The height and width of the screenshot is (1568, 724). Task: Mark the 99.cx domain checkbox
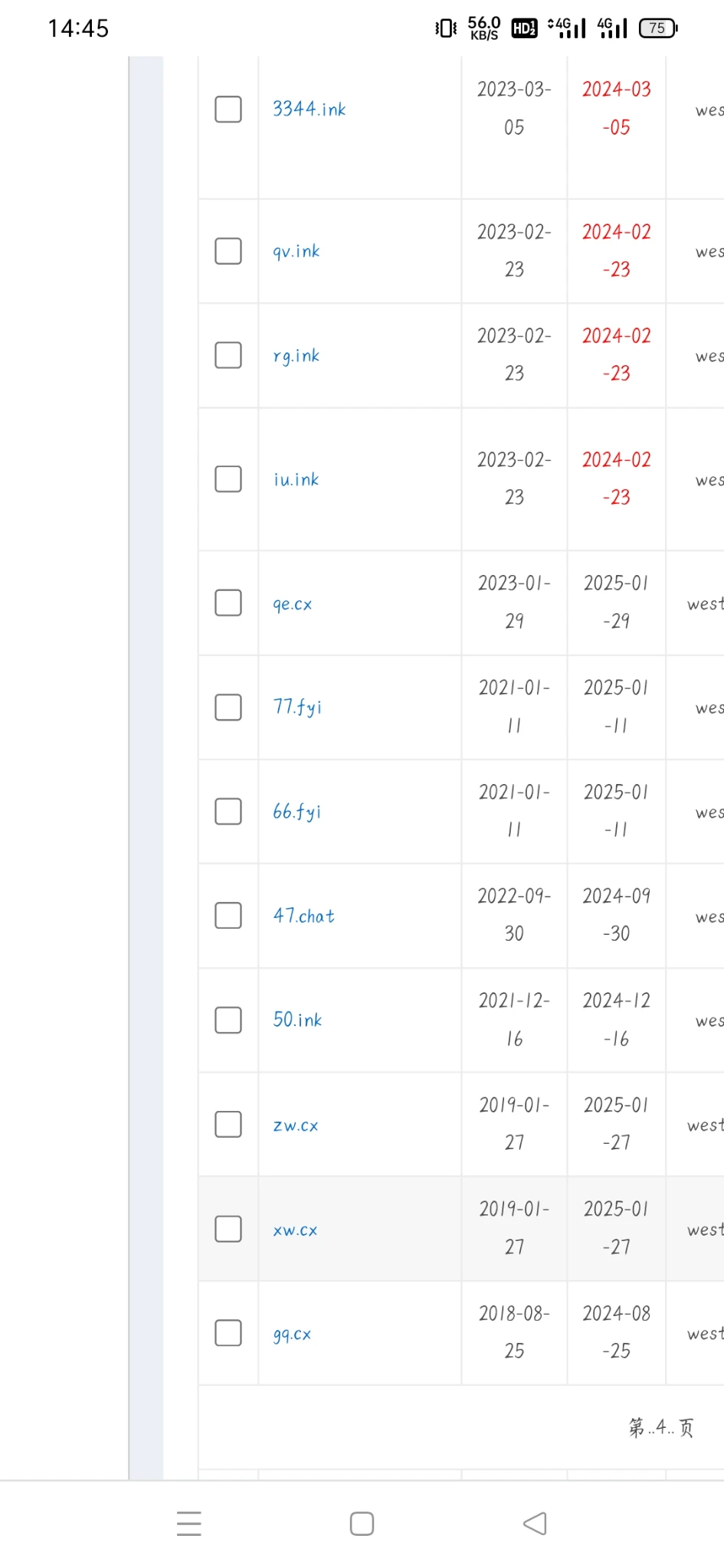[x=228, y=1333]
